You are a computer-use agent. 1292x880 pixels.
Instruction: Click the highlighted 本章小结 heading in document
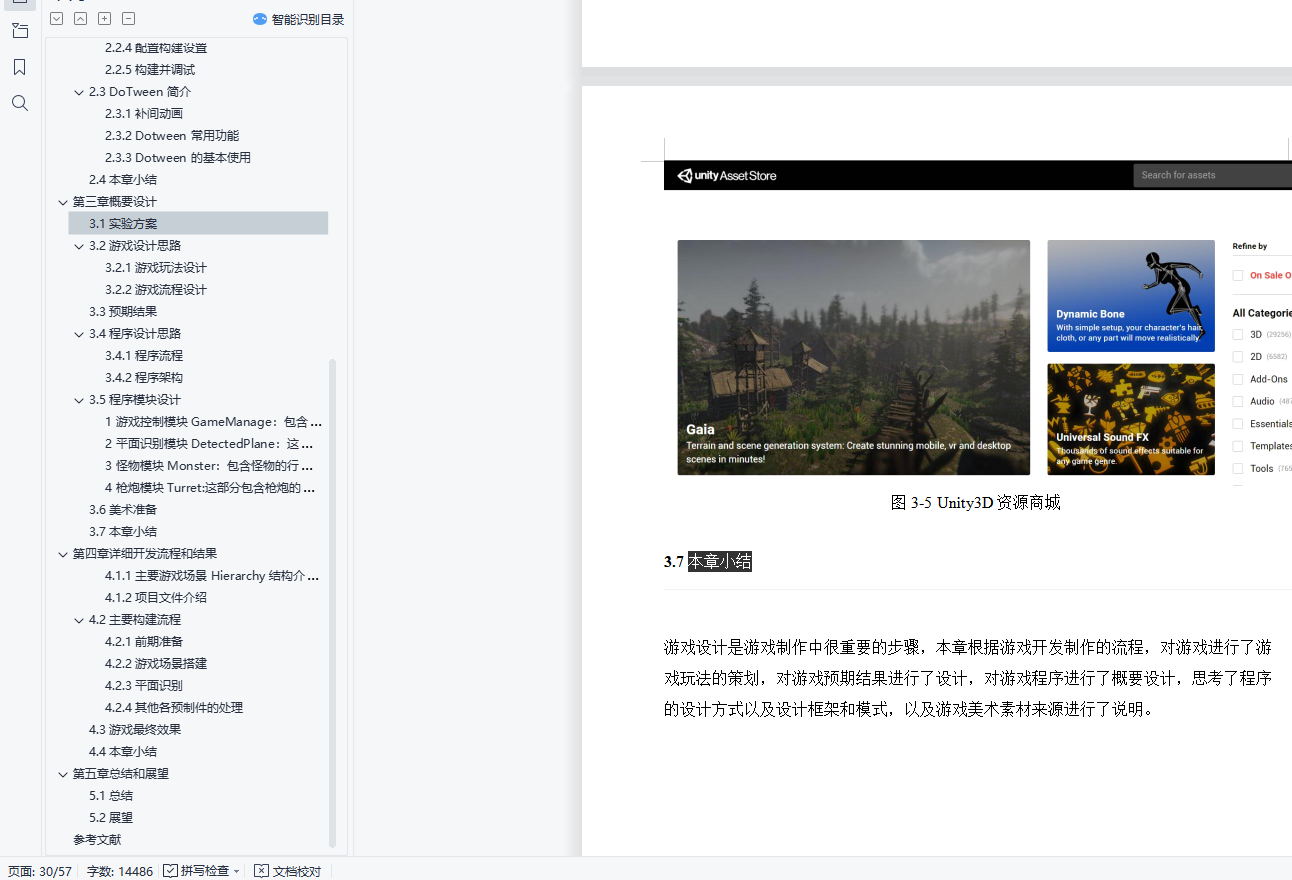[x=719, y=562]
